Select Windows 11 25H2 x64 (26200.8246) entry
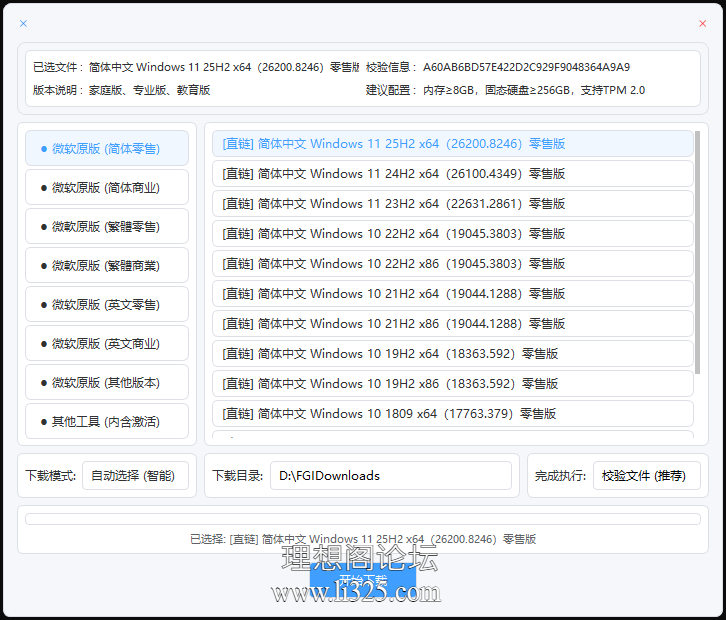Image resolution: width=726 pixels, height=620 pixels. 453,144
